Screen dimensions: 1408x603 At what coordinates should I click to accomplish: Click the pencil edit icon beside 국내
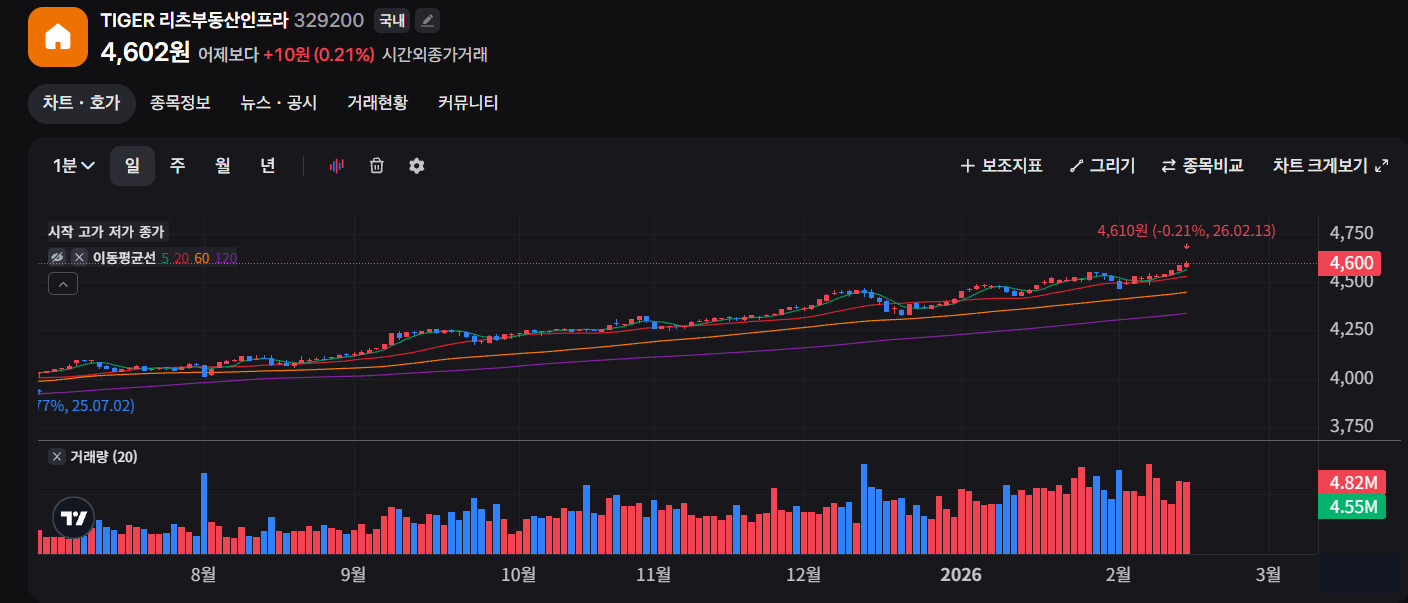(427, 20)
